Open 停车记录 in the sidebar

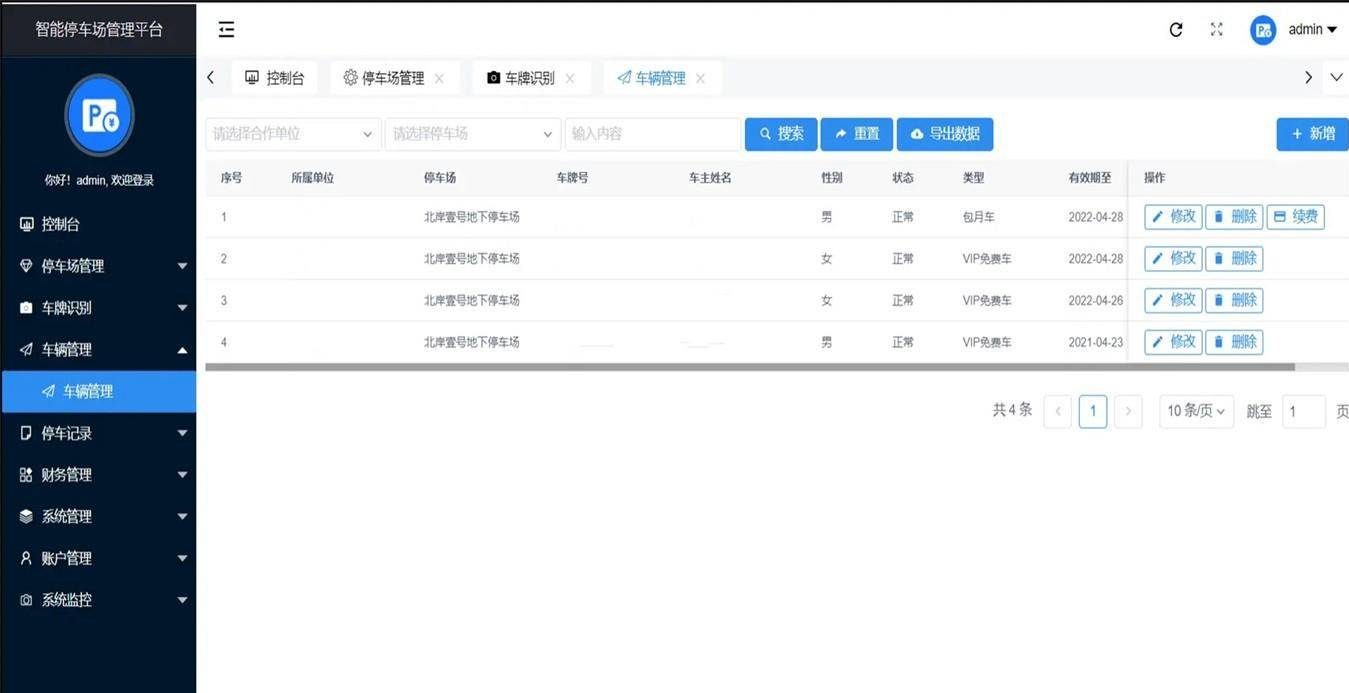point(98,433)
